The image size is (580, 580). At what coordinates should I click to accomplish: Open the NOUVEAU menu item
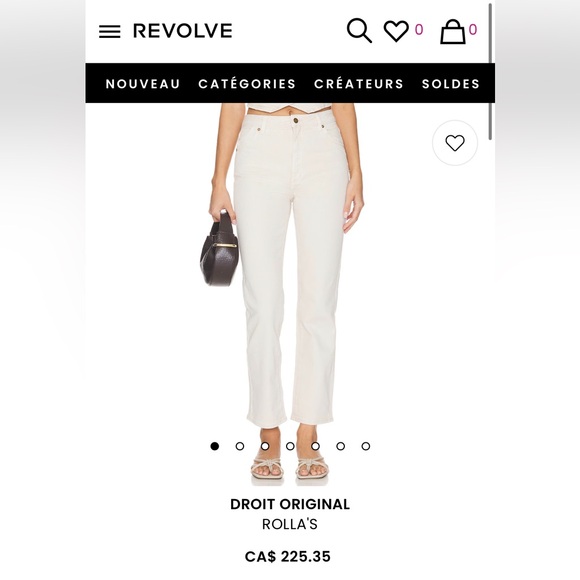pos(143,84)
